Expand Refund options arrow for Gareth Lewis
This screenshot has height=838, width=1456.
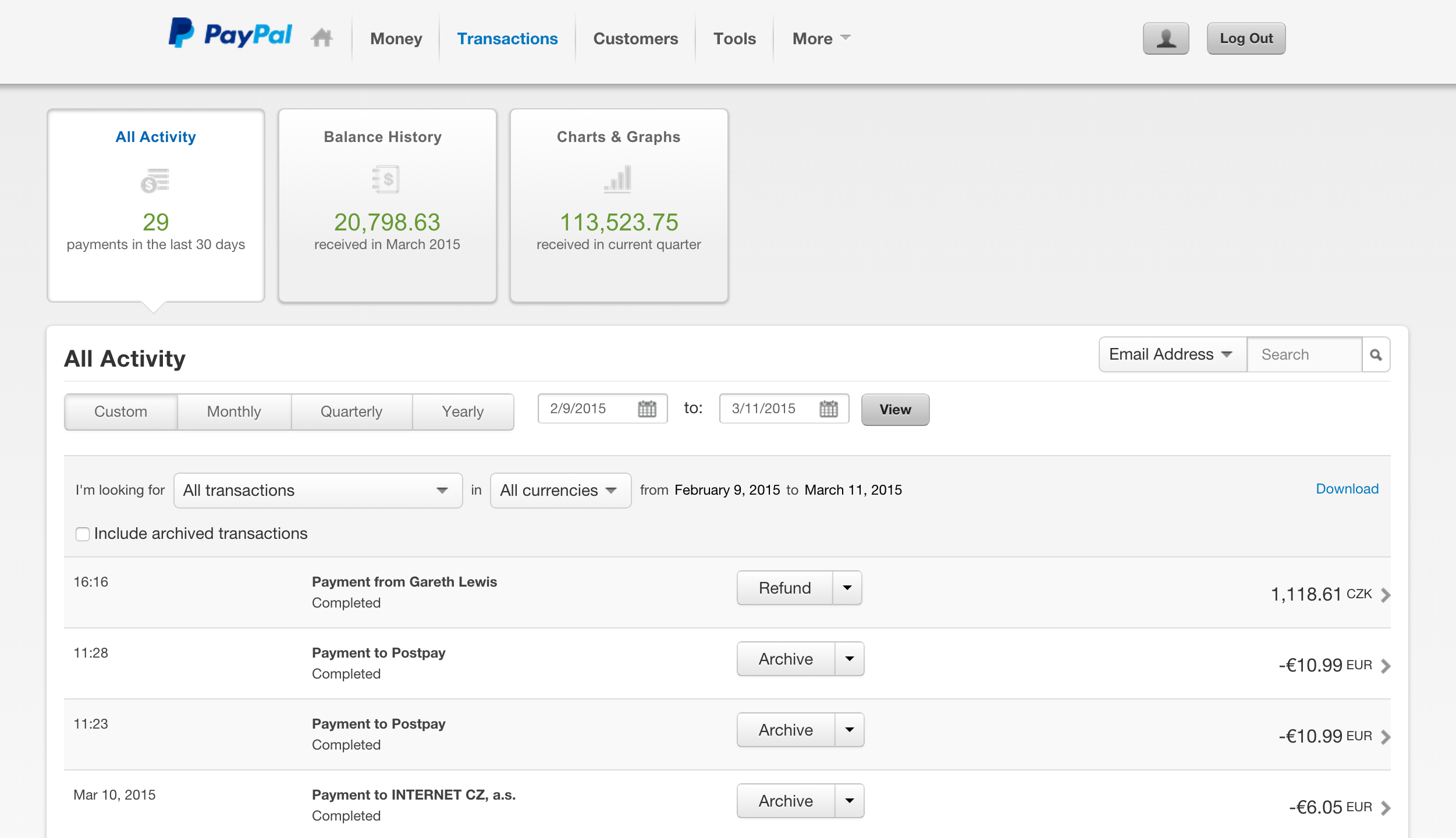point(847,588)
